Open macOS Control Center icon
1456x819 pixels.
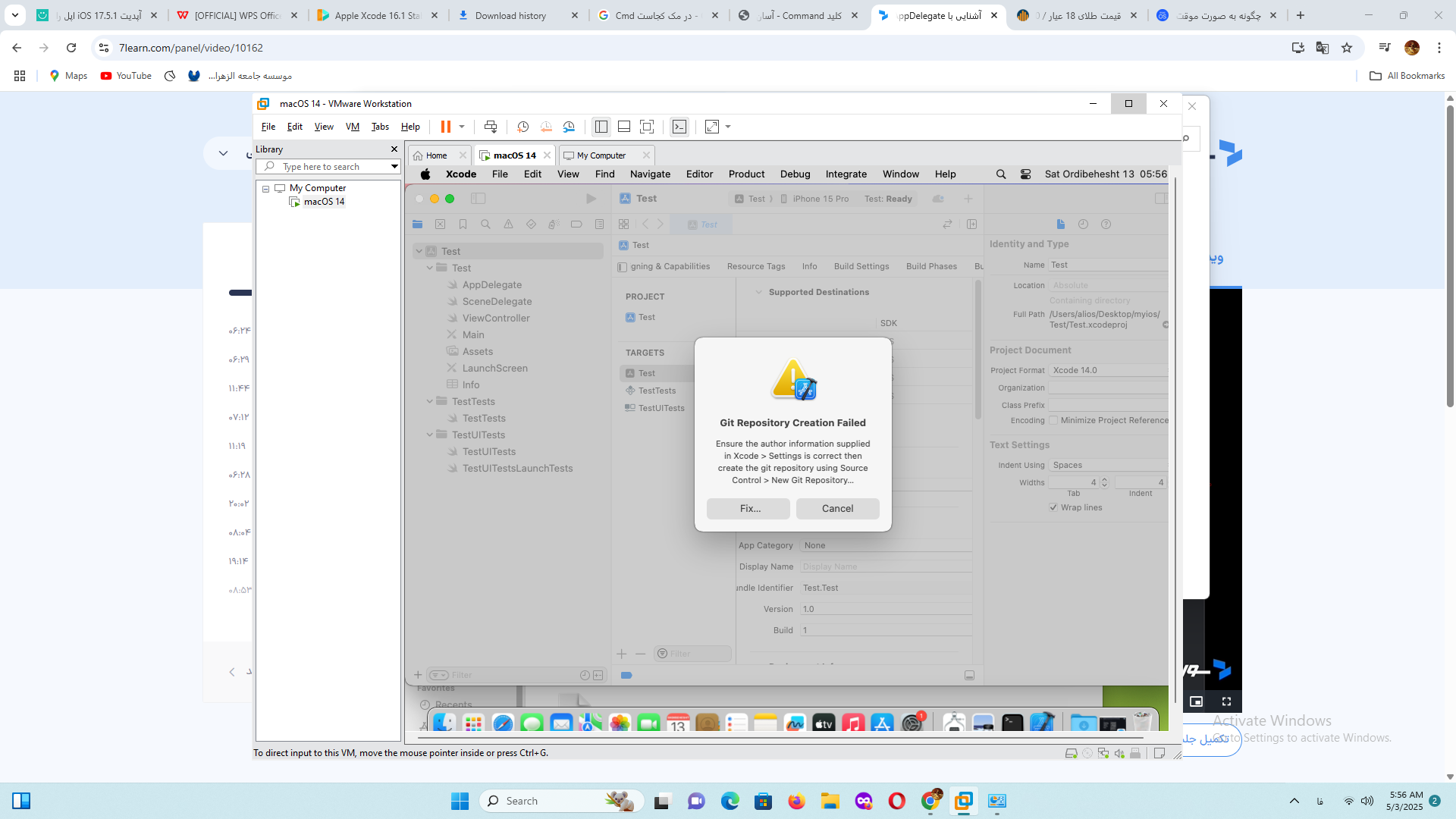coord(1025,174)
